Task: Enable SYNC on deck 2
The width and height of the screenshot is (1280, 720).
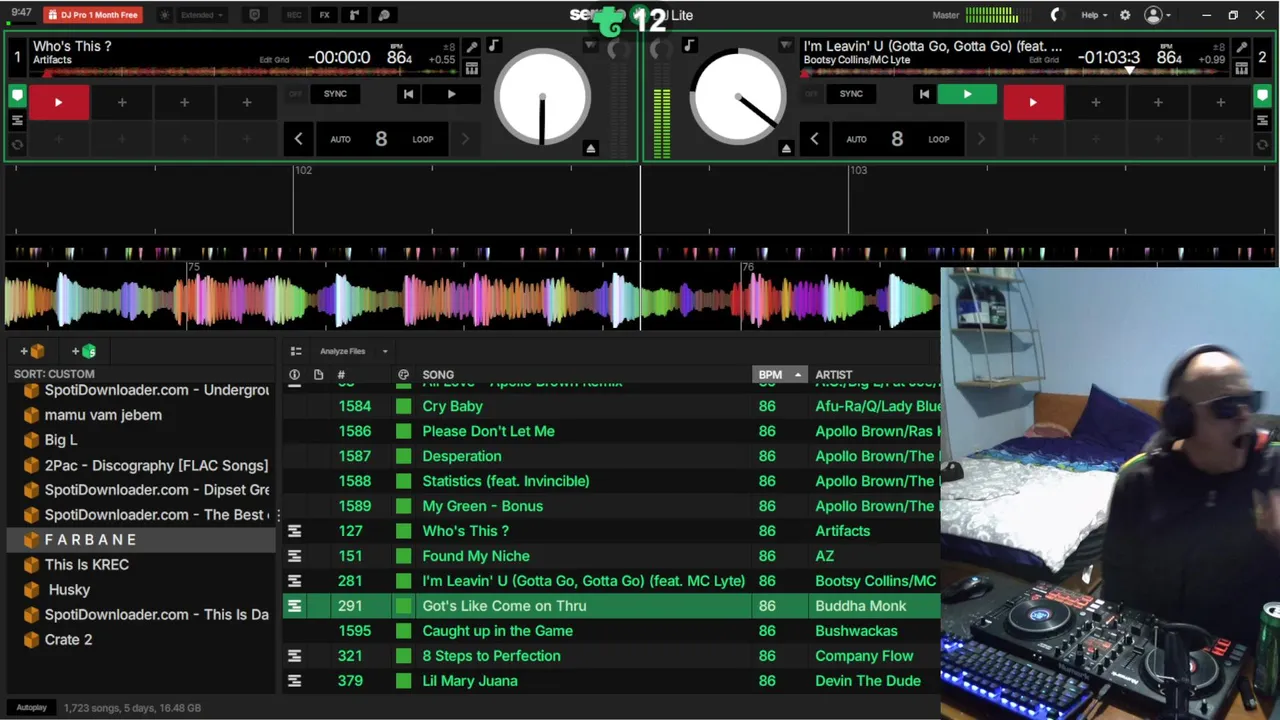Action: 851,94
